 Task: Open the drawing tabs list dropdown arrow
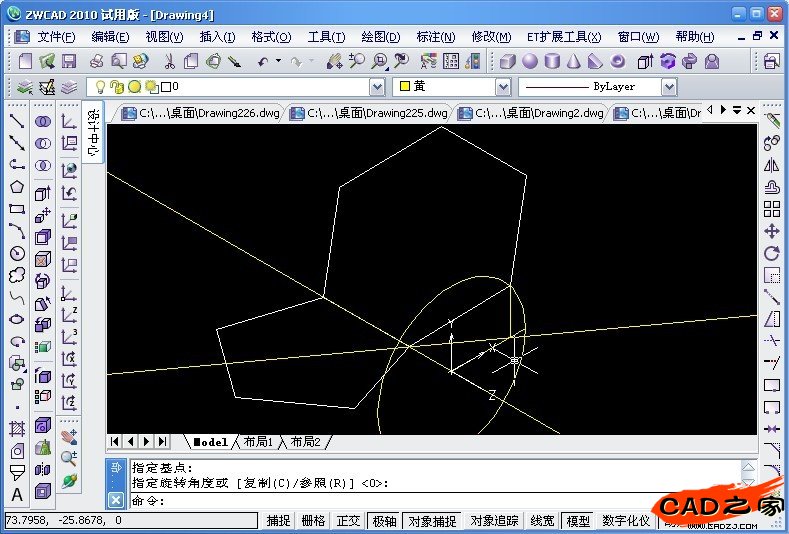click(x=737, y=110)
